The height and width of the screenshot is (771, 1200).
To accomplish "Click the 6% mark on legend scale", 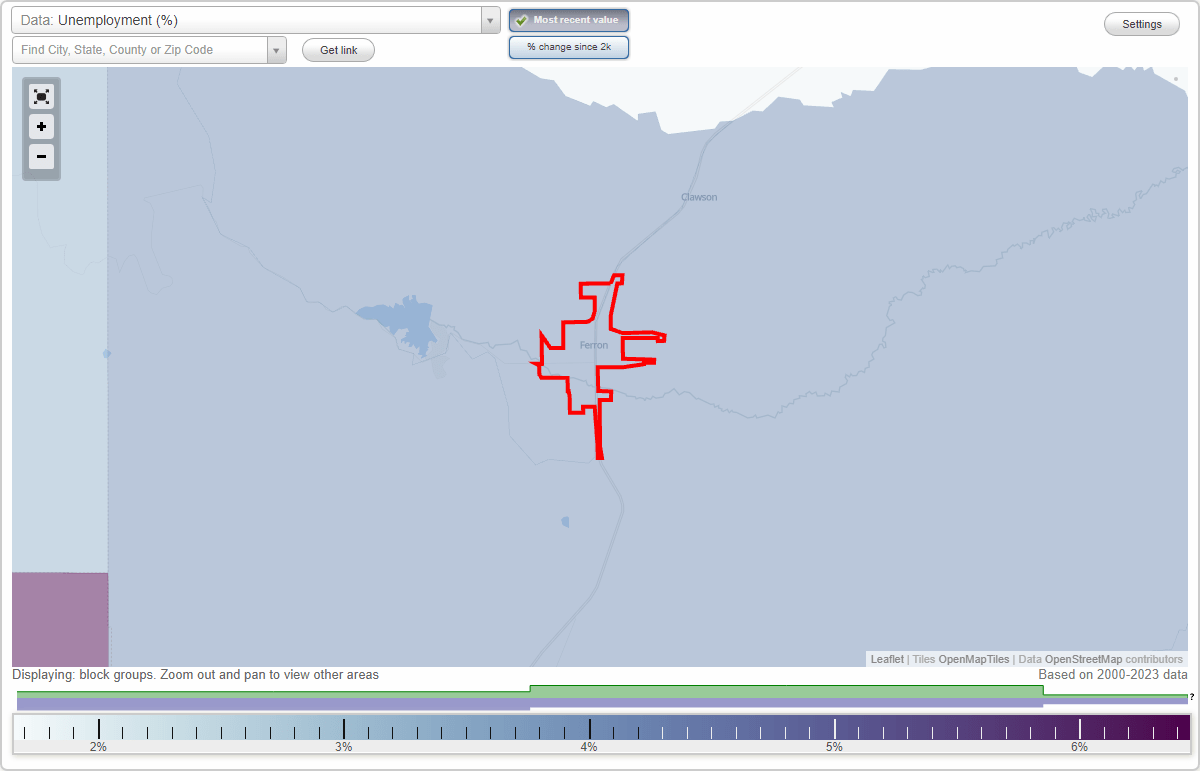I will [1080, 747].
